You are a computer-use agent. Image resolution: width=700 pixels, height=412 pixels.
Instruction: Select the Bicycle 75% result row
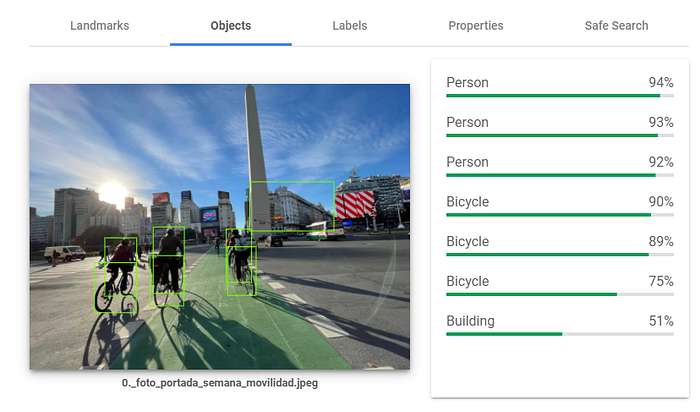pyautogui.click(x=560, y=284)
